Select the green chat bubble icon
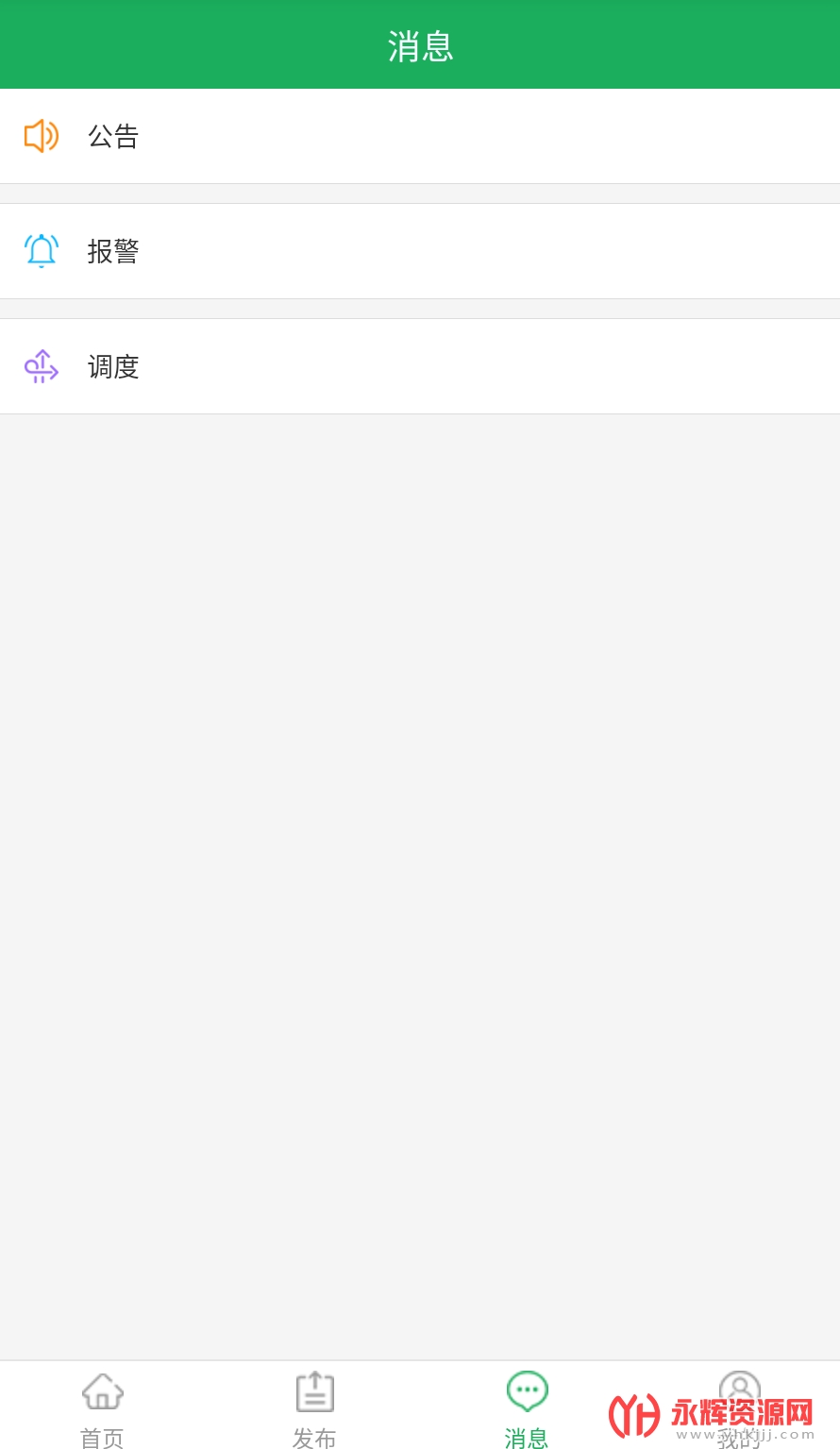This screenshot has height=1449, width=840. tap(527, 1391)
